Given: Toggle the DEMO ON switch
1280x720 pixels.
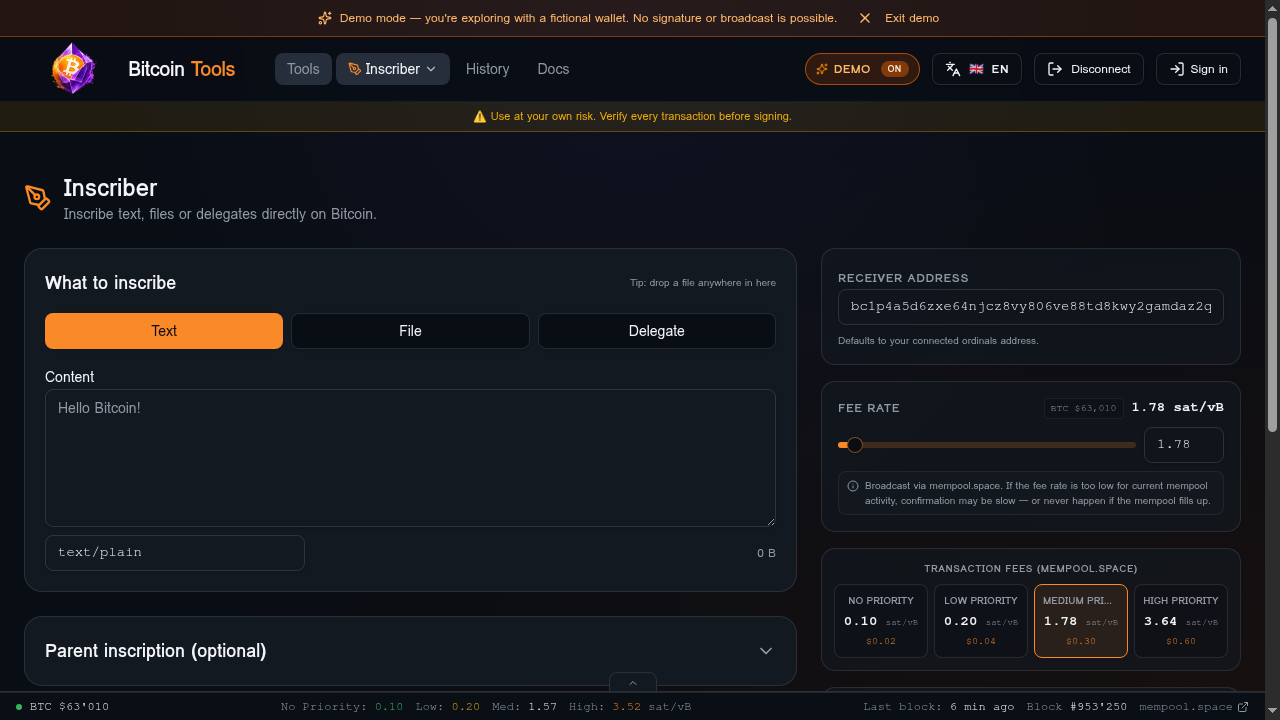Looking at the screenshot, I should [862, 69].
